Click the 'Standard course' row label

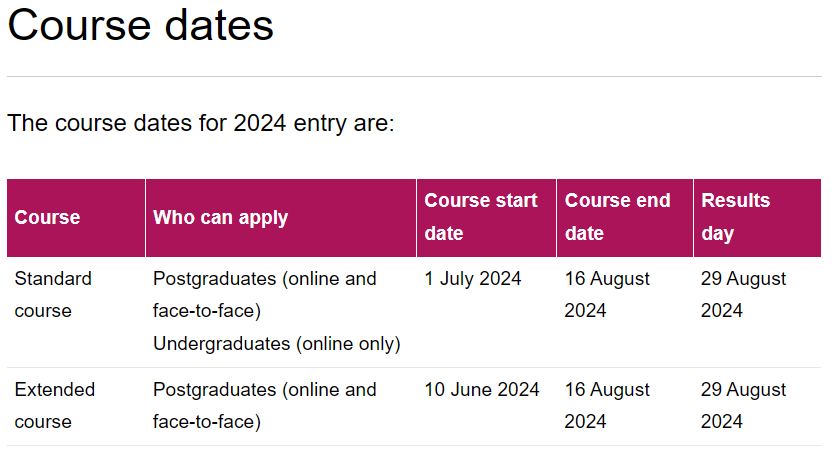pyautogui.click(x=53, y=295)
